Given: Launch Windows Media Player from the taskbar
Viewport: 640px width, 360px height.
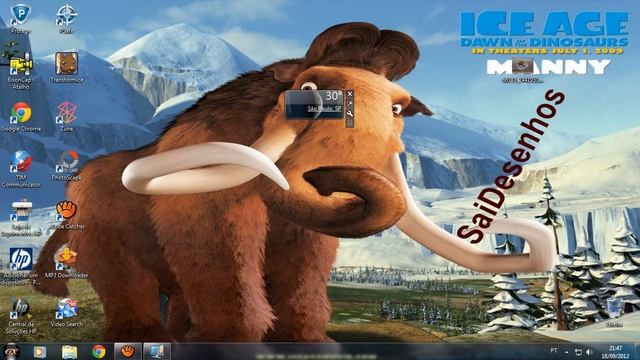Looking at the screenshot, I should point(40,351).
